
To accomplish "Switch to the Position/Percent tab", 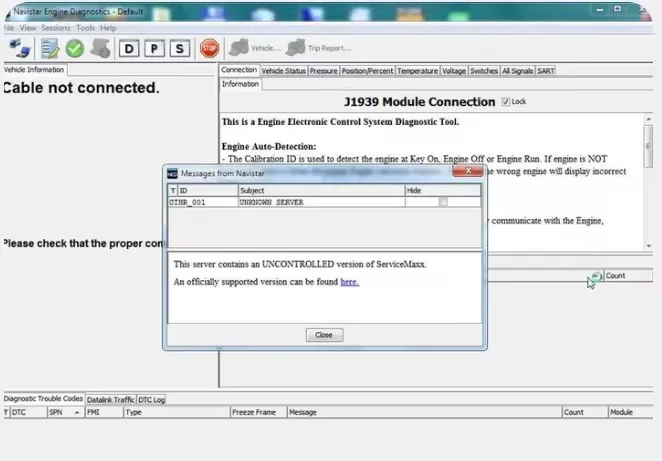I will tap(367, 71).
